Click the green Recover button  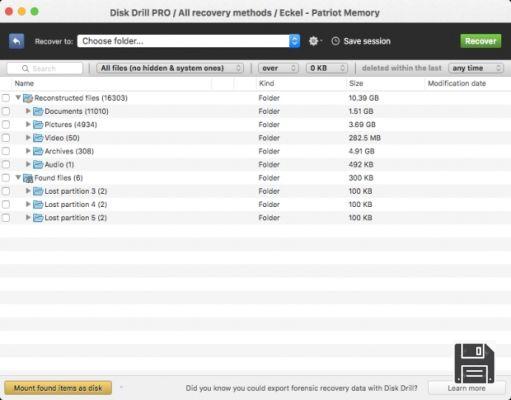pos(481,41)
